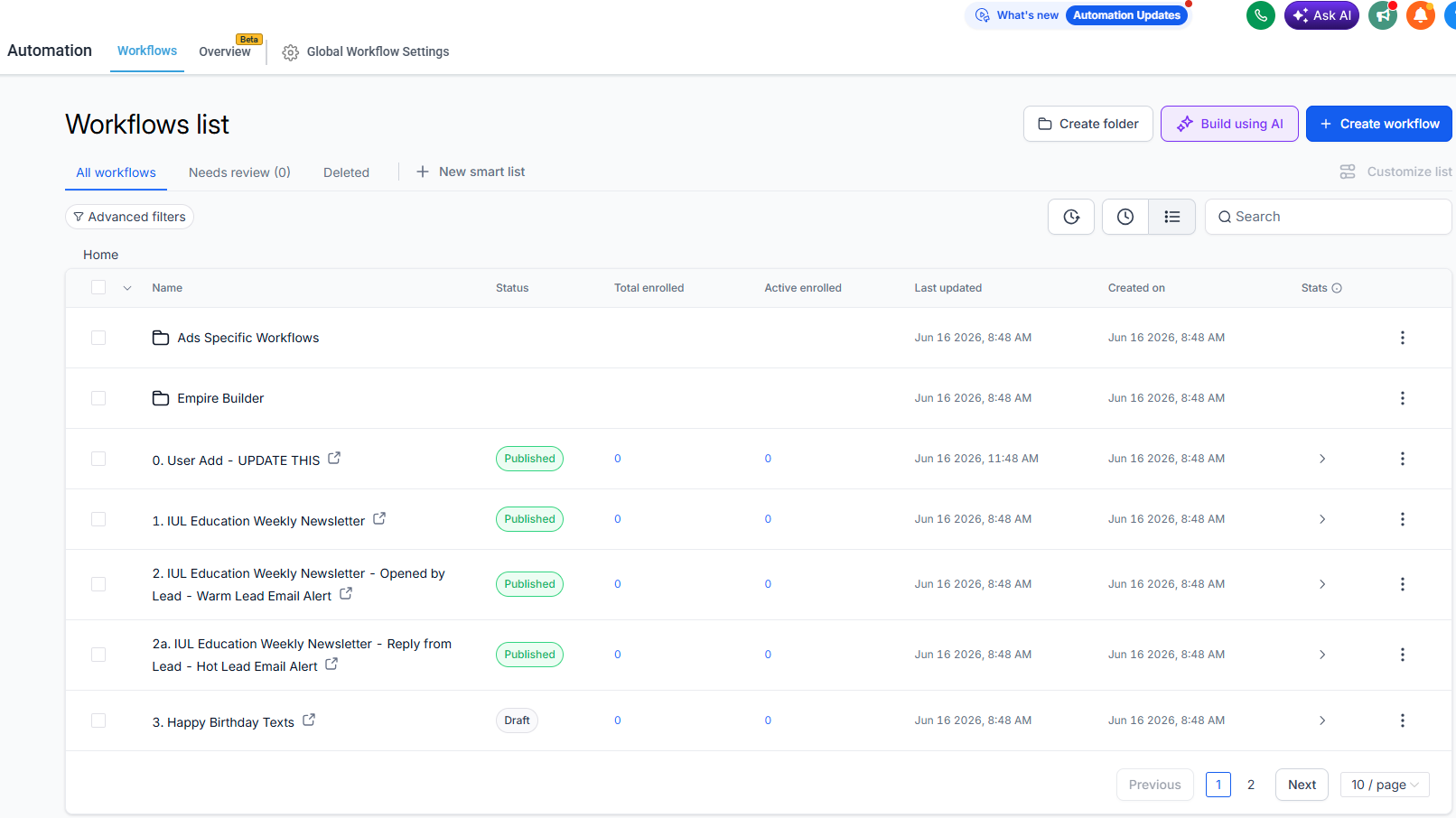This screenshot has height=818, width=1456.
Task: Select the Needs review (0) tab
Action: 239,172
